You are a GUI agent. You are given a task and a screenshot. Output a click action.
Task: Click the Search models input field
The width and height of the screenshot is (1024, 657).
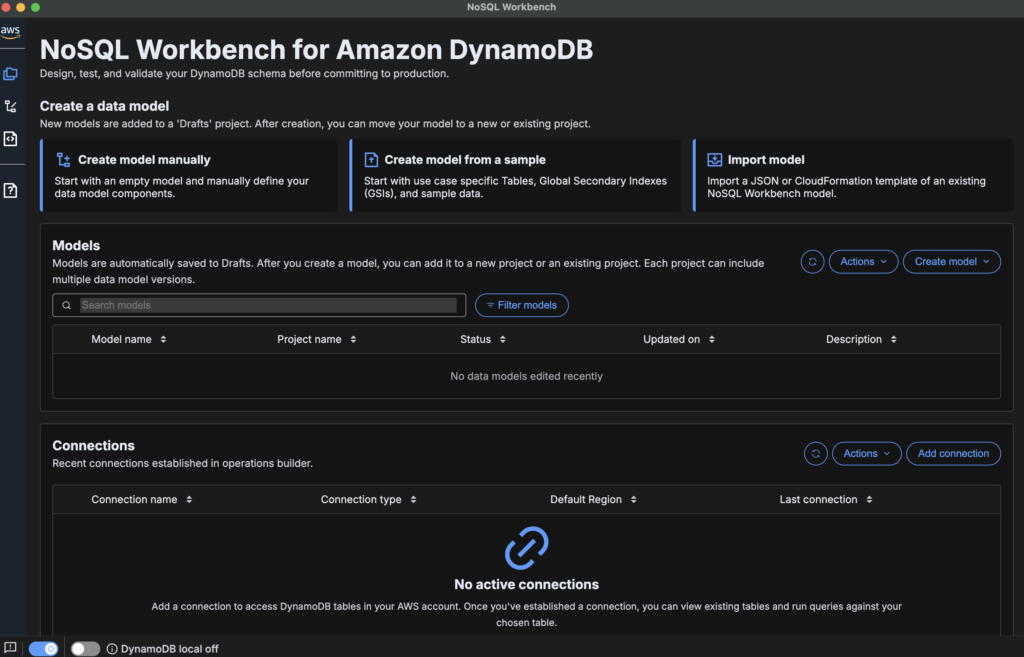click(x=266, y=305)
